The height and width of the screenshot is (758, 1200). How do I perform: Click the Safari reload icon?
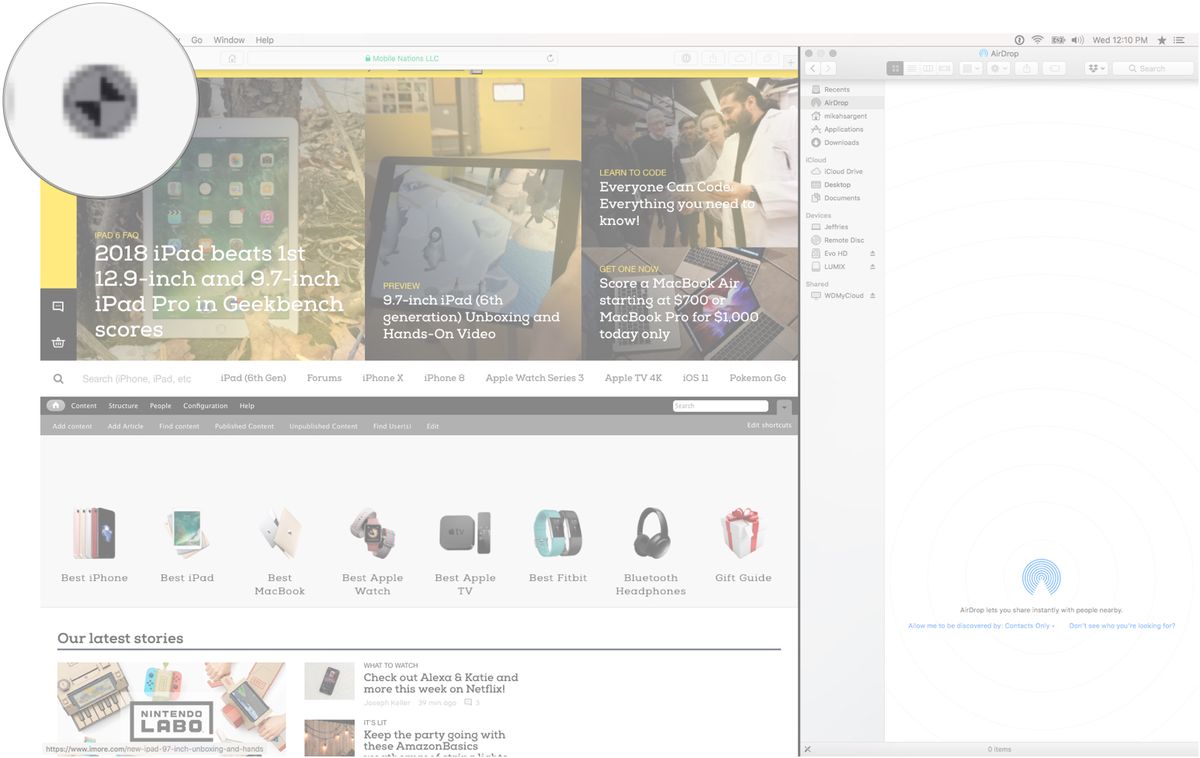tap(550, 59)
